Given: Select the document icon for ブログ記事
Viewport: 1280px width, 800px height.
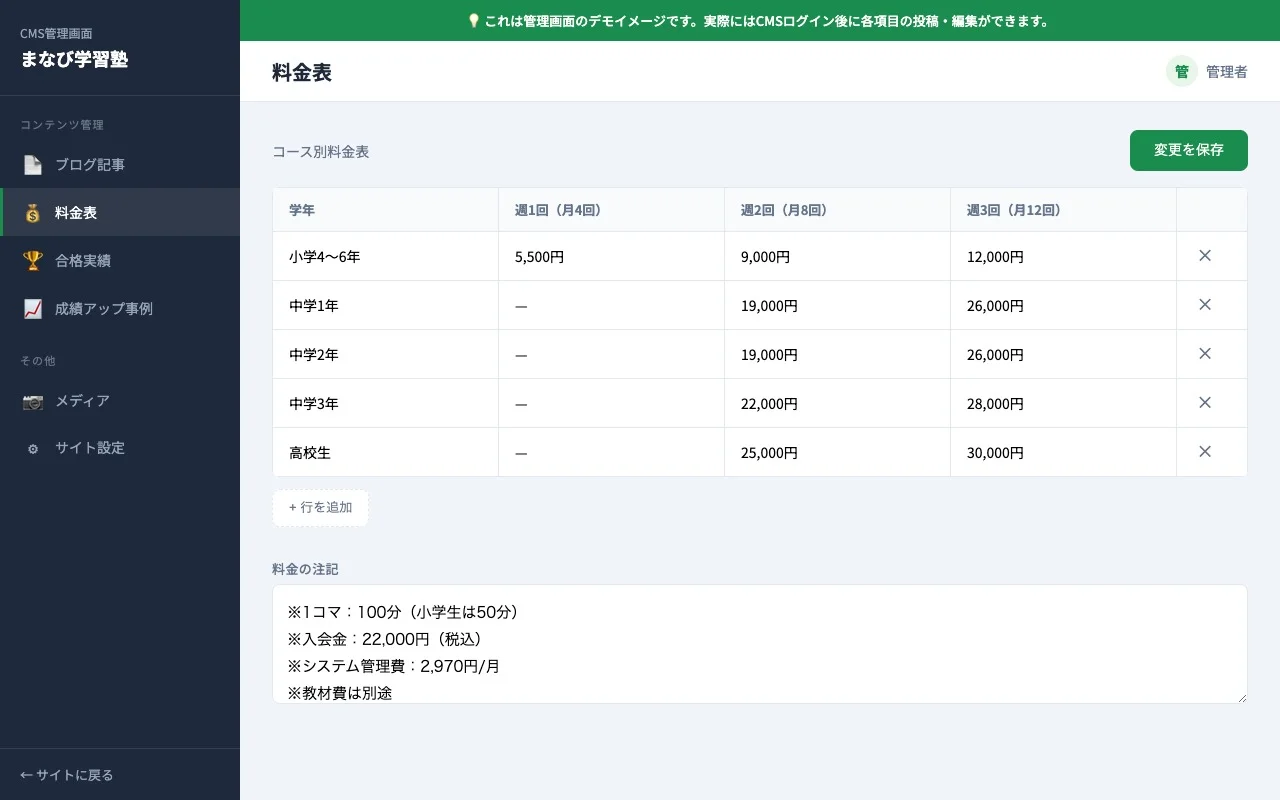Looking at the screenshot, I should click(x=32, y=164).
